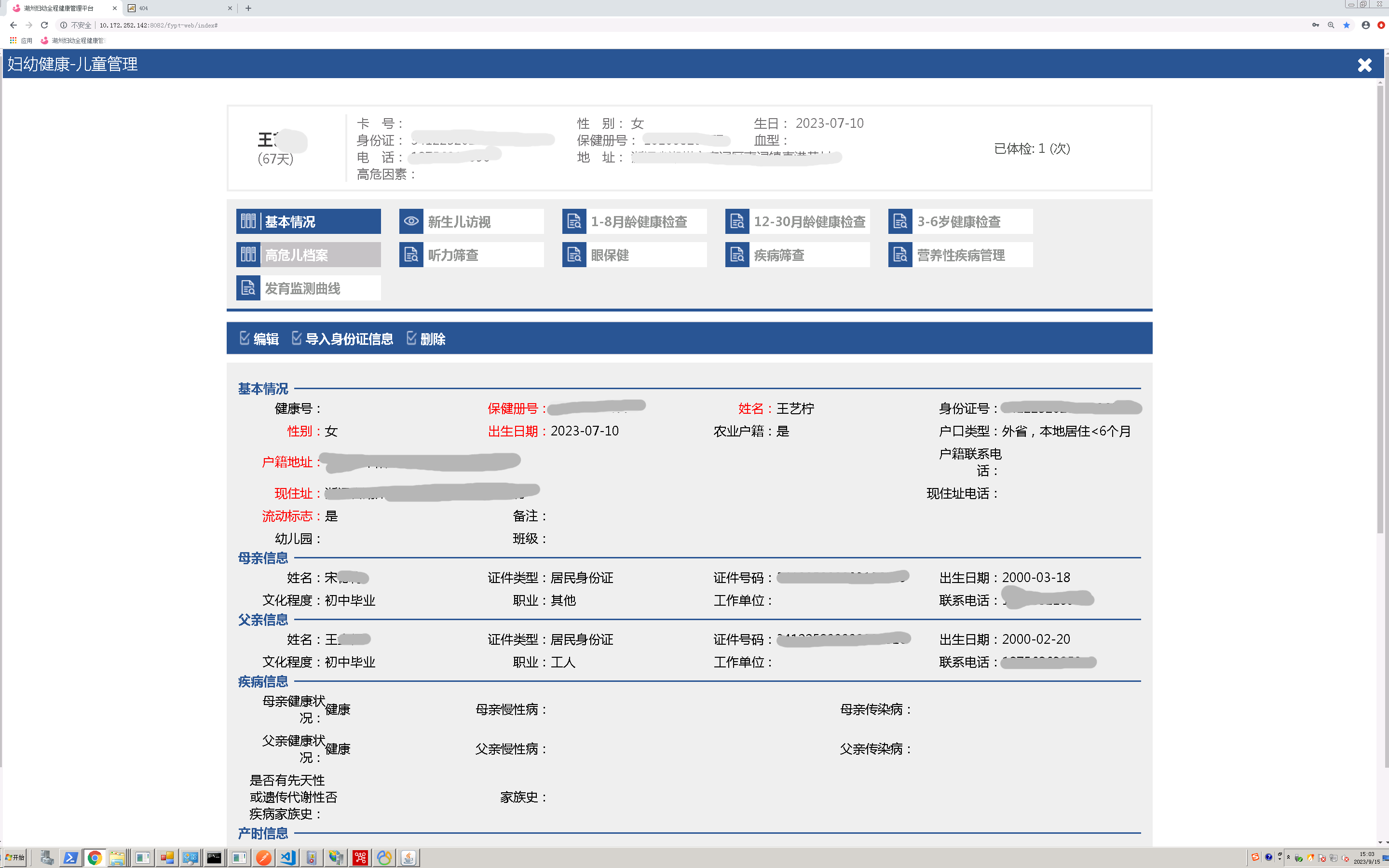
Task: Click the taskbar clock showing 15:03
Action: click(x=1367, y=858)
